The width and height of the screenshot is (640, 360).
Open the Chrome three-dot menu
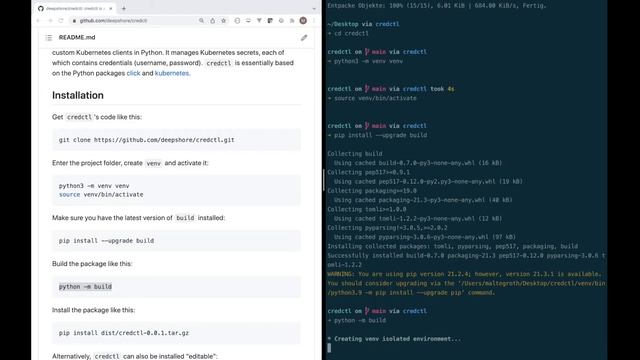coord(314,20)
